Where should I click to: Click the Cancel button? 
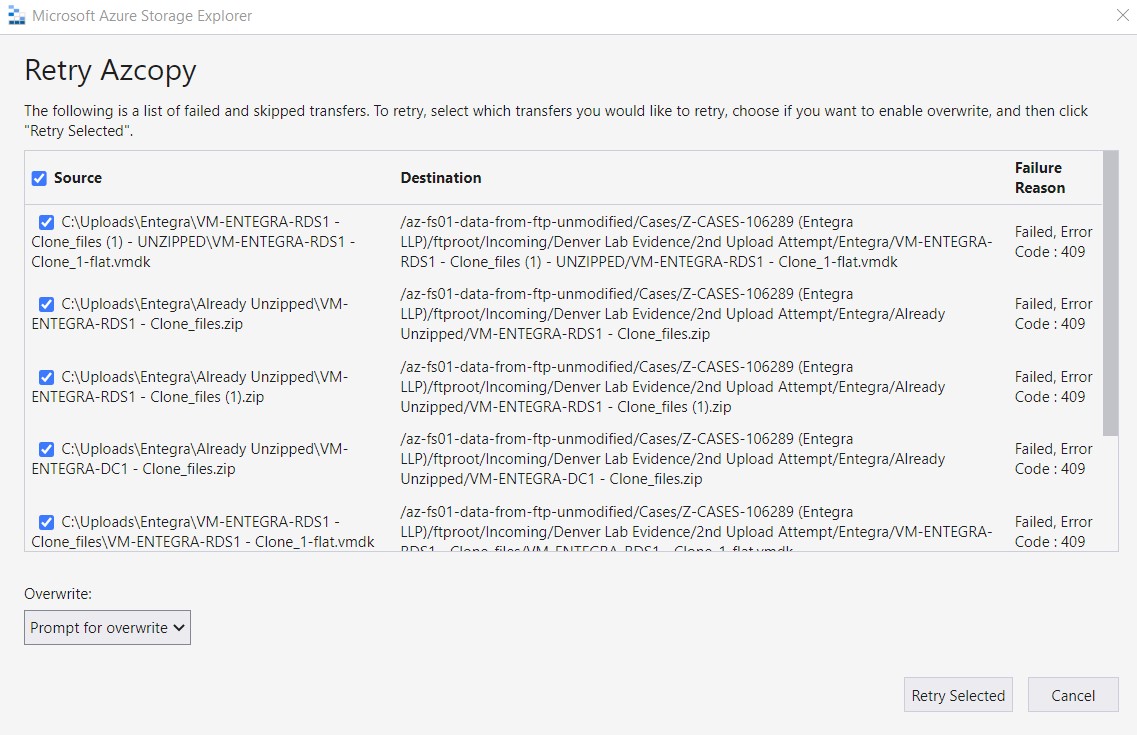[1073, 695]
